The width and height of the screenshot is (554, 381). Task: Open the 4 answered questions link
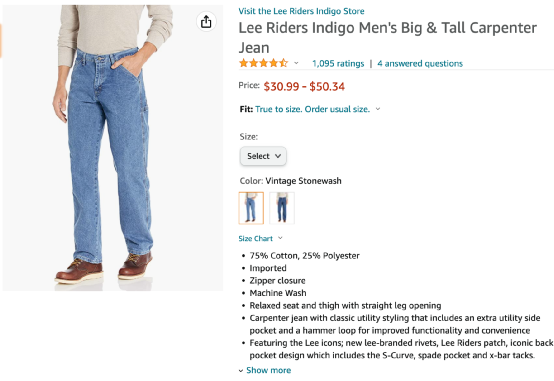point(420,64)
